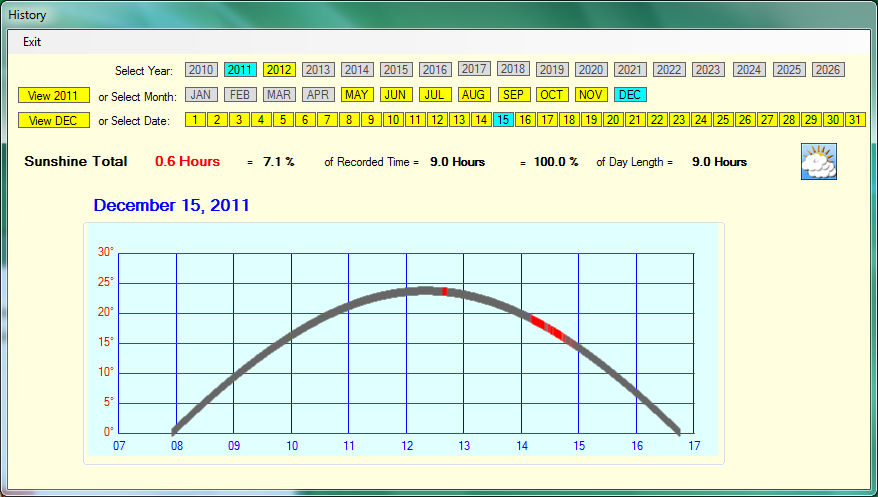The image size is (878, 497).
Task: Pick date 5 in the date row
Action: [x=283, y=119]
